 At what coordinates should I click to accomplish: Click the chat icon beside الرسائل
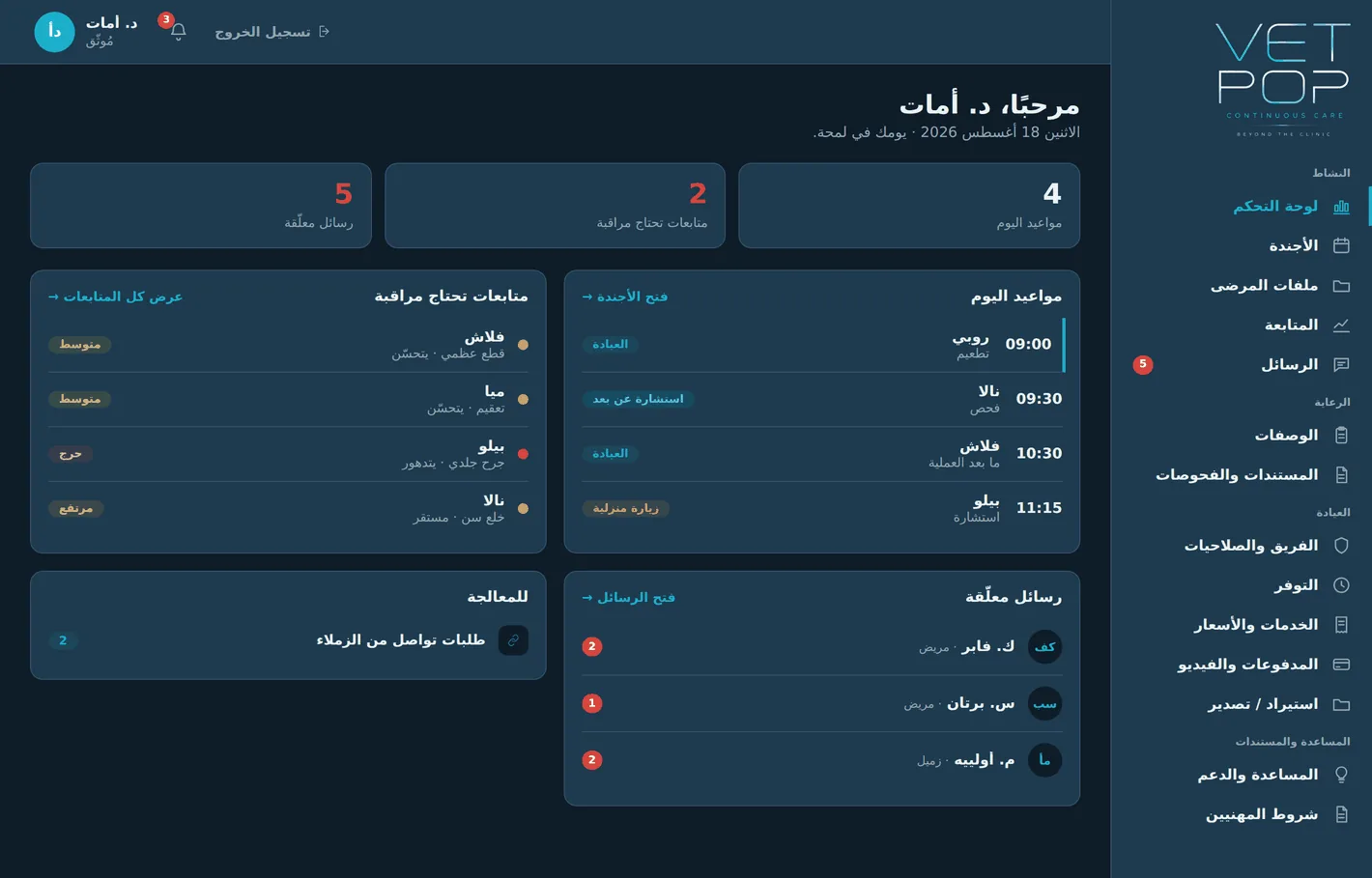(1341, 365)
